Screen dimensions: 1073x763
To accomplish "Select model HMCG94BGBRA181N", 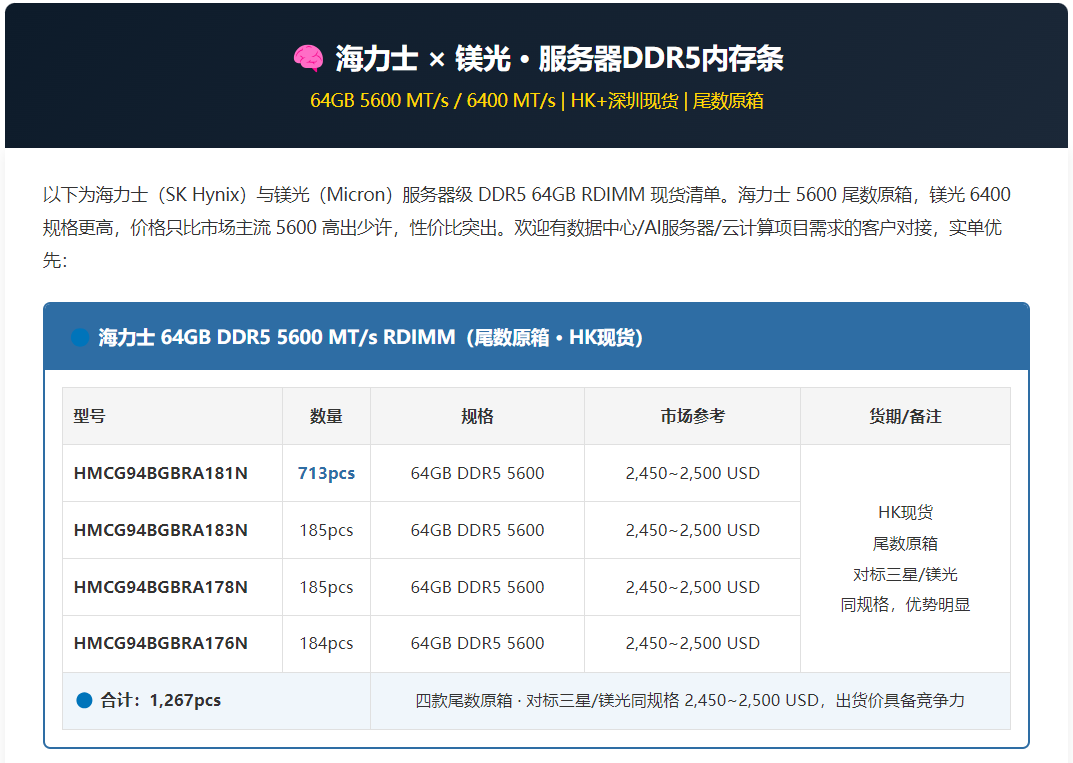I will pyautogui.click(x=161, y=473).
